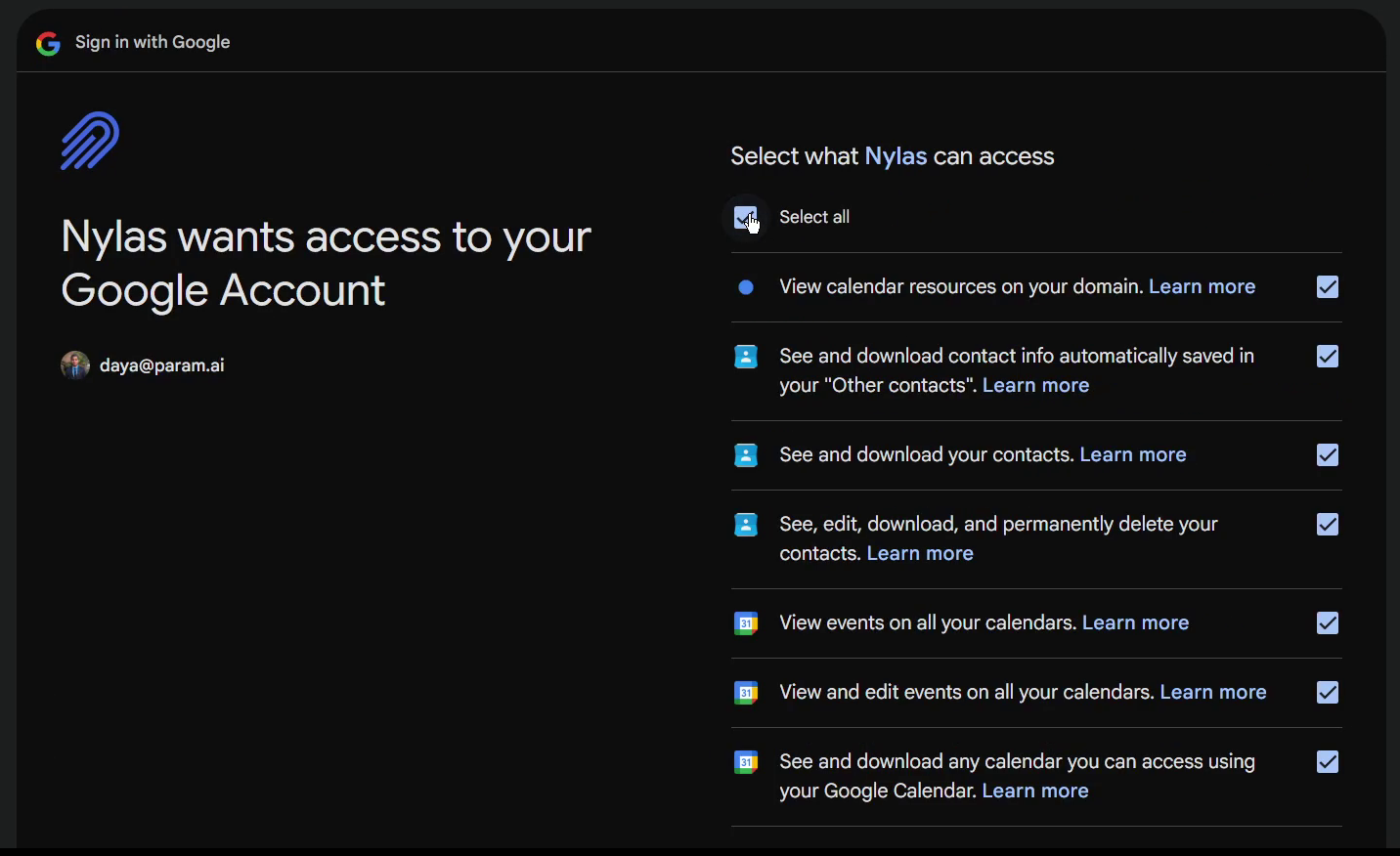Click the "Sign in with Google" header text
Viewport: 1400px width, 856px height.
(x=153, y=43)
